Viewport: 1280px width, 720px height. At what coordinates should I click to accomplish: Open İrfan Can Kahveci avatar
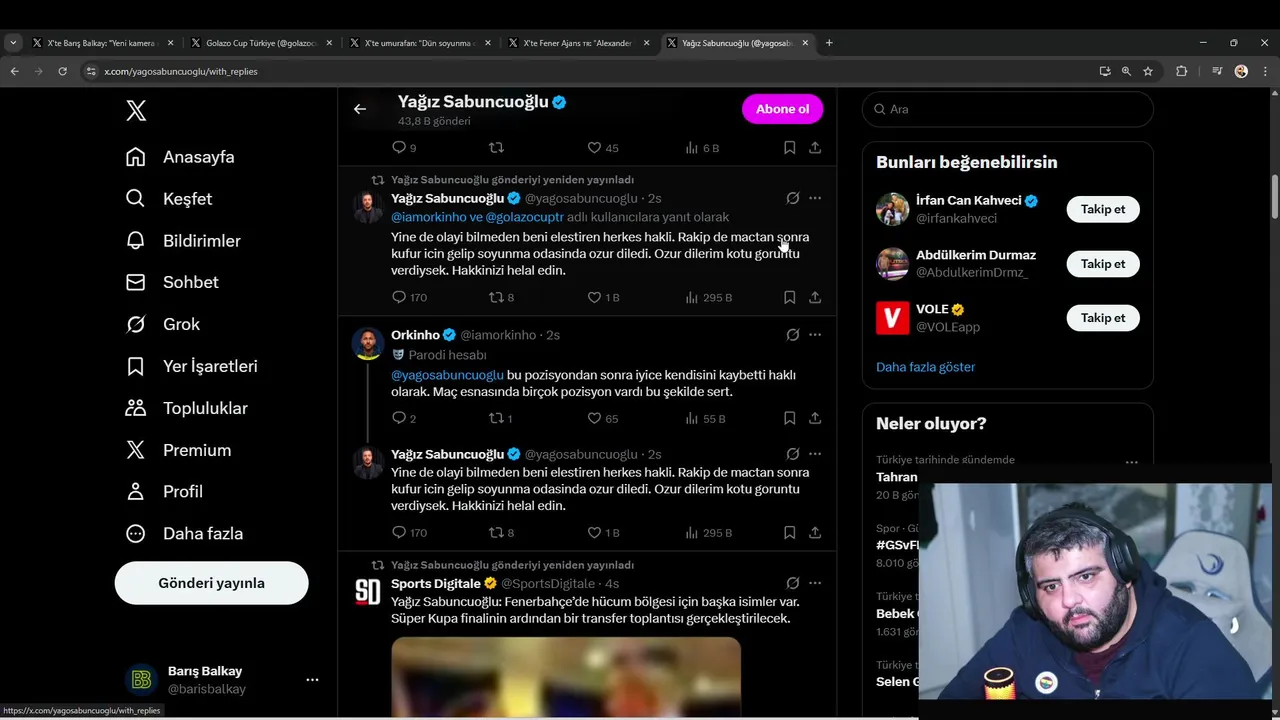click(892, 209)
